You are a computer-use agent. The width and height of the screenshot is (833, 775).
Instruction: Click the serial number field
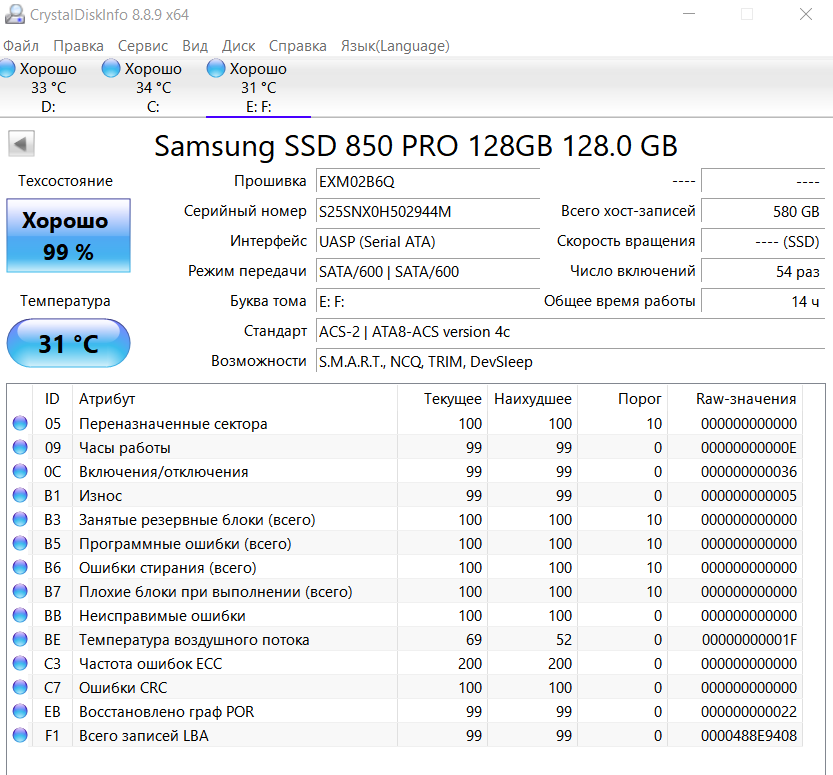point(427,212)
